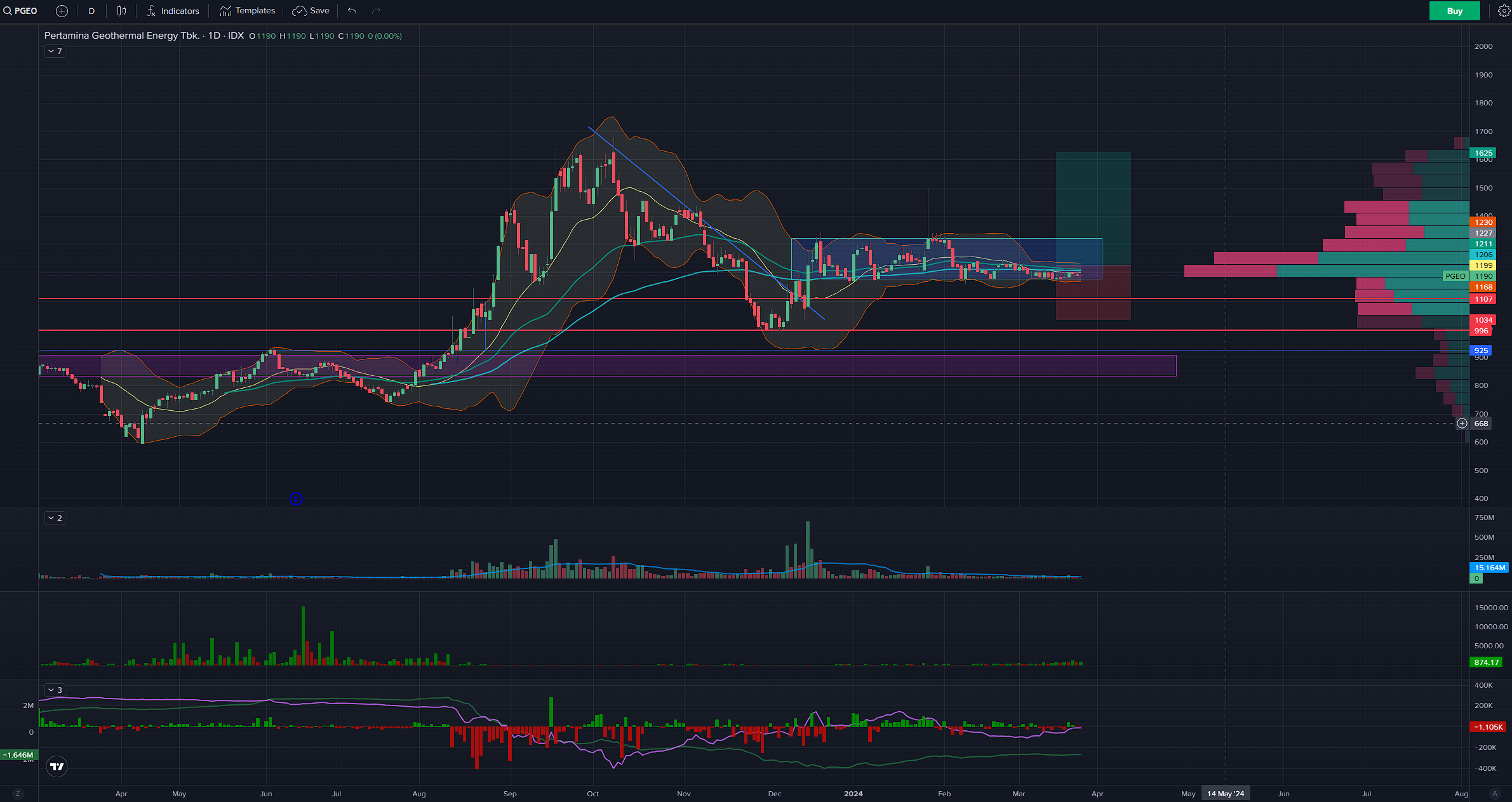Click the 1625 teal price label
This screenshot has height=802, width=1512.
click(1483, 153)
